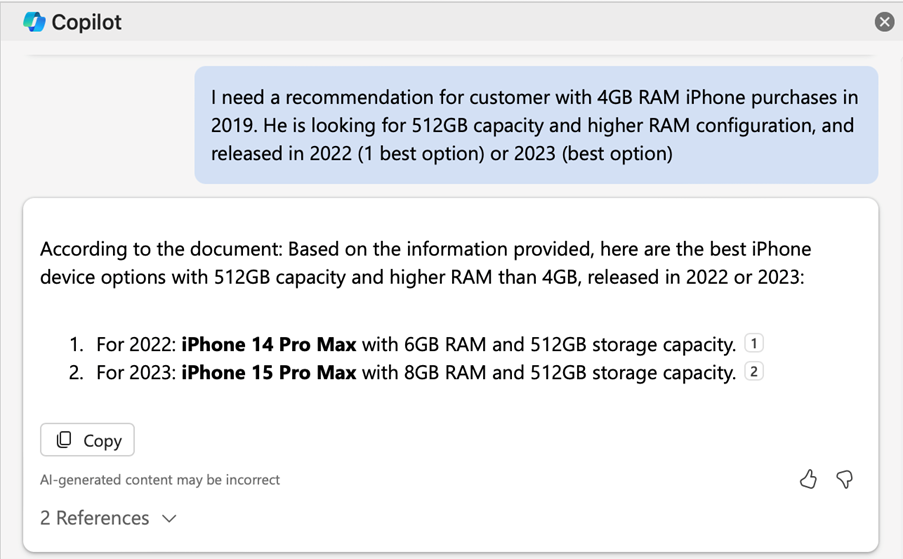Click the Copilot logo icon

pos(34,22)
